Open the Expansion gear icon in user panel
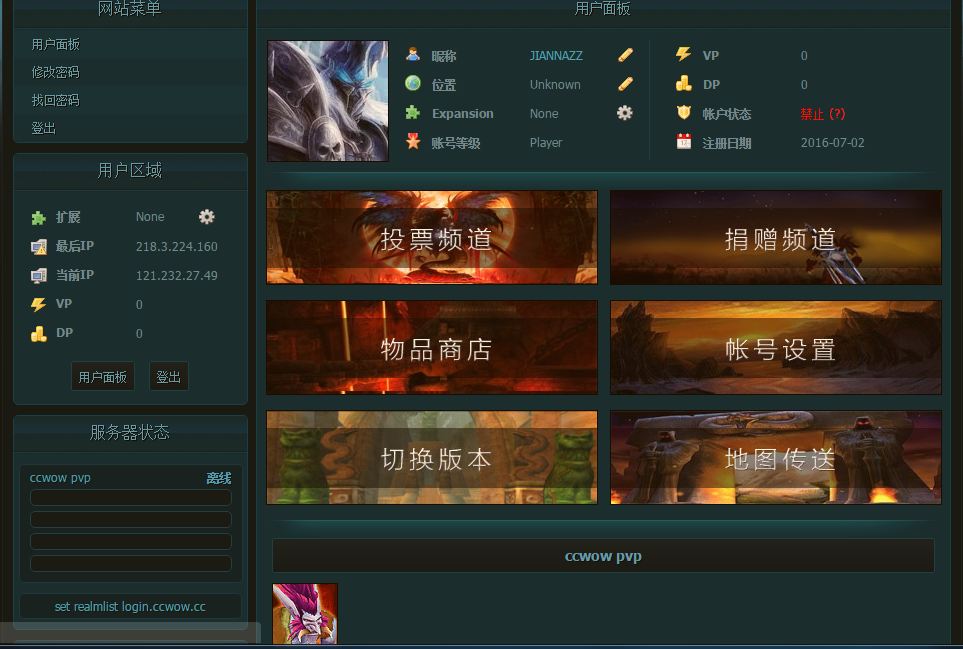This screenshot has width=963, height=649. click(x=625, y=113)
